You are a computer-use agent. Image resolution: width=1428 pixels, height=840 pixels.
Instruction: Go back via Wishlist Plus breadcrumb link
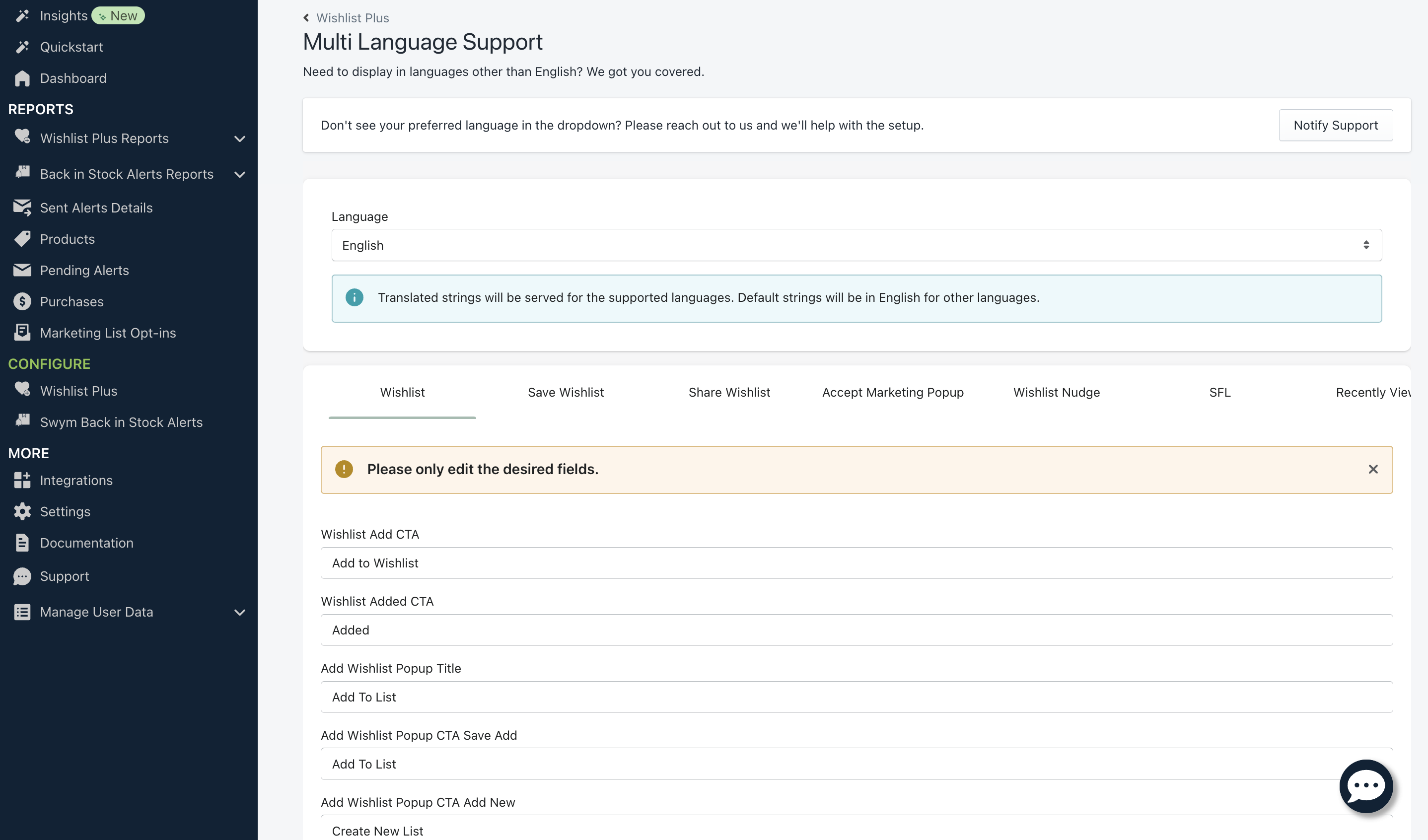pyautogui.click(x=352, y=18)
